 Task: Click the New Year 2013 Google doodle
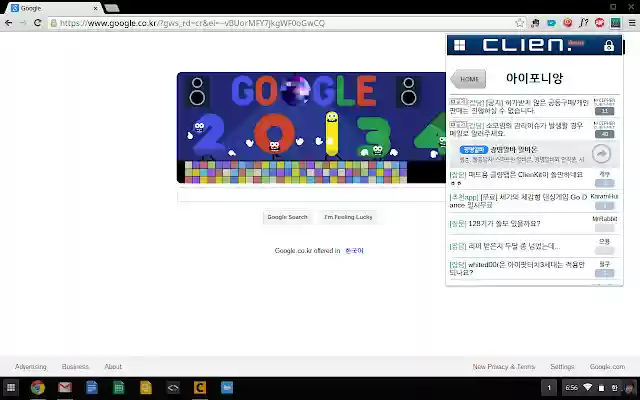[311, 128]
